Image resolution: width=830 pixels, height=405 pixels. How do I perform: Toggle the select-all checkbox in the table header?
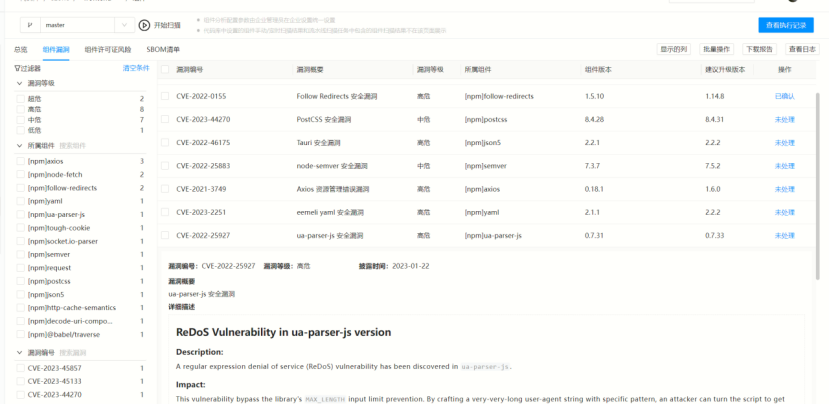pyautogui.click(x=165, y=70)
